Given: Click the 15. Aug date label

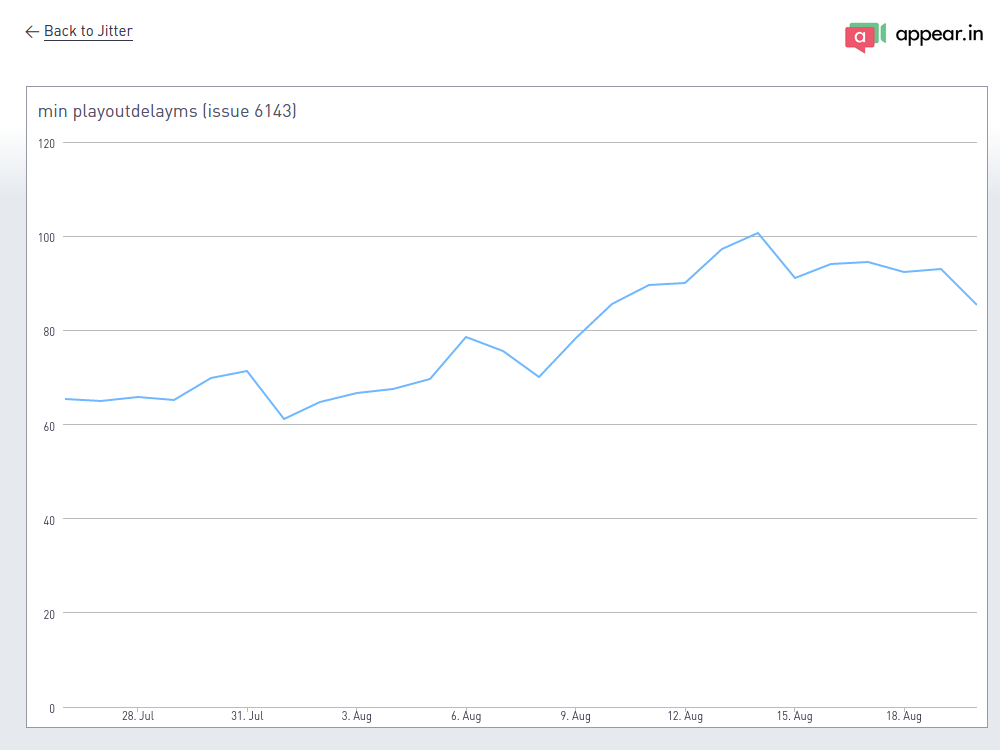Looking at the screenshot, I should click(x=795, y=716).
